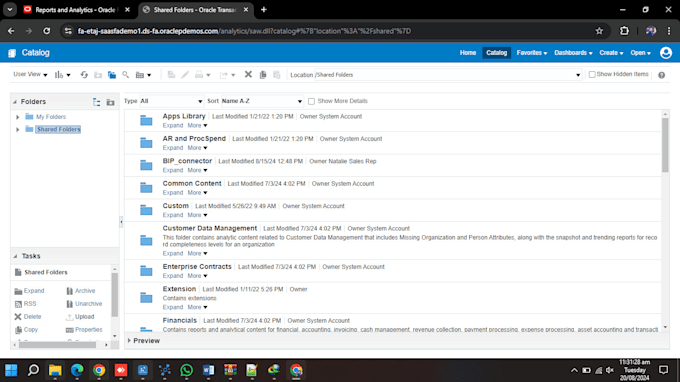This screenshot has height=382, width=680.
Task: Open the Open menu in header
Action: tap(641, 52)
